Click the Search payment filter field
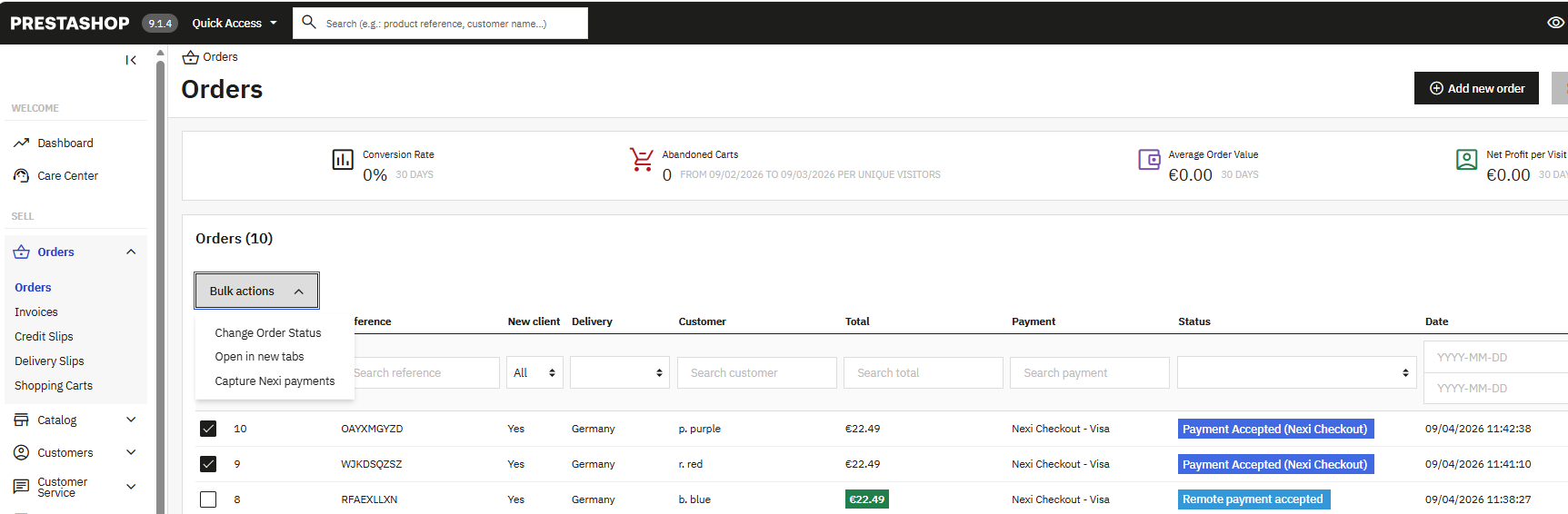The height and width of the screenshot is (514, 1568). (x=1089, y=372)
